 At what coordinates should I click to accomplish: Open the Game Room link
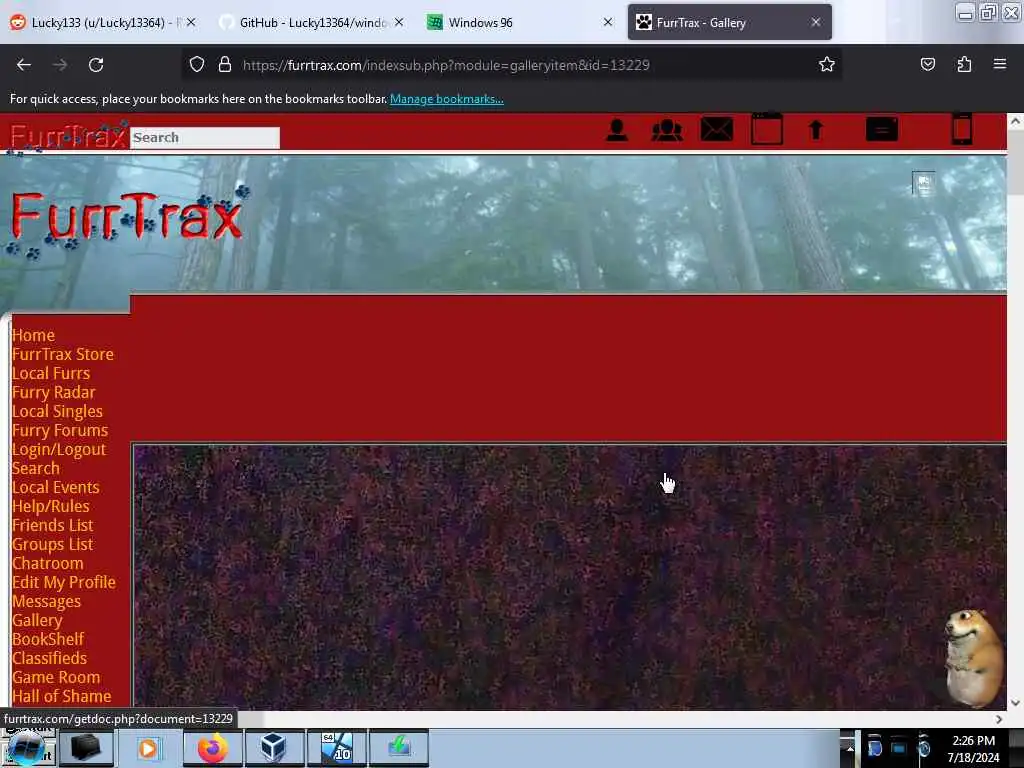click(x=56, y=677)
